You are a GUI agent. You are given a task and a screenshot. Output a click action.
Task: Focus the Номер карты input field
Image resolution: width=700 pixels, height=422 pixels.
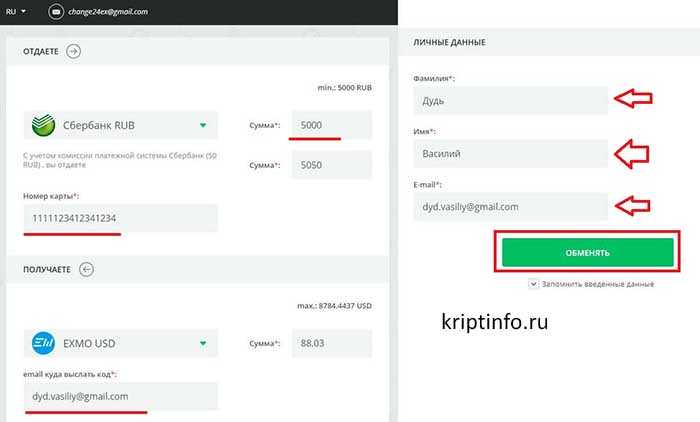tap(121, 218)
